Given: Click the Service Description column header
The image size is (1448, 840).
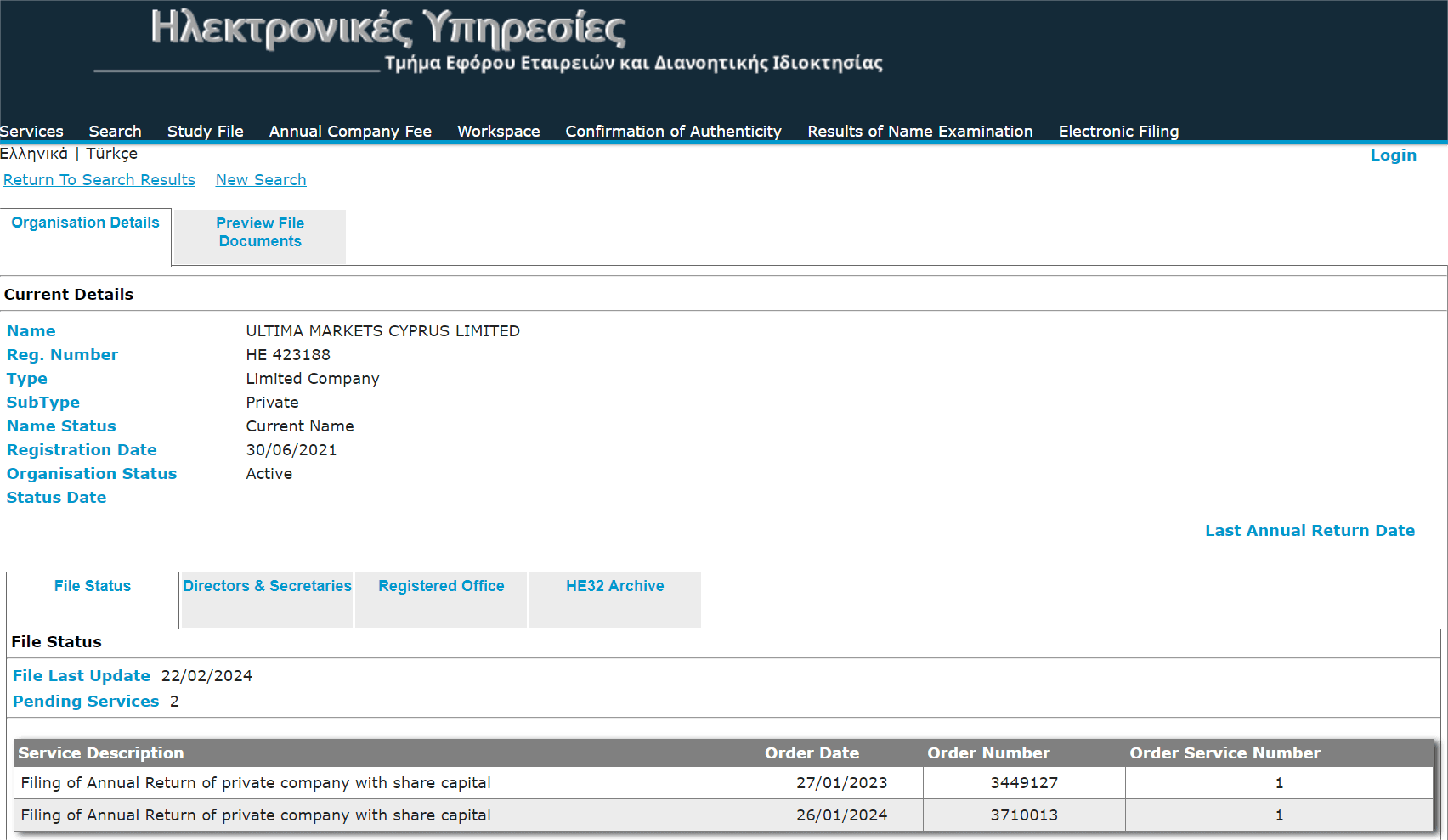Looking at the screenshot, I should click(101, 753).
